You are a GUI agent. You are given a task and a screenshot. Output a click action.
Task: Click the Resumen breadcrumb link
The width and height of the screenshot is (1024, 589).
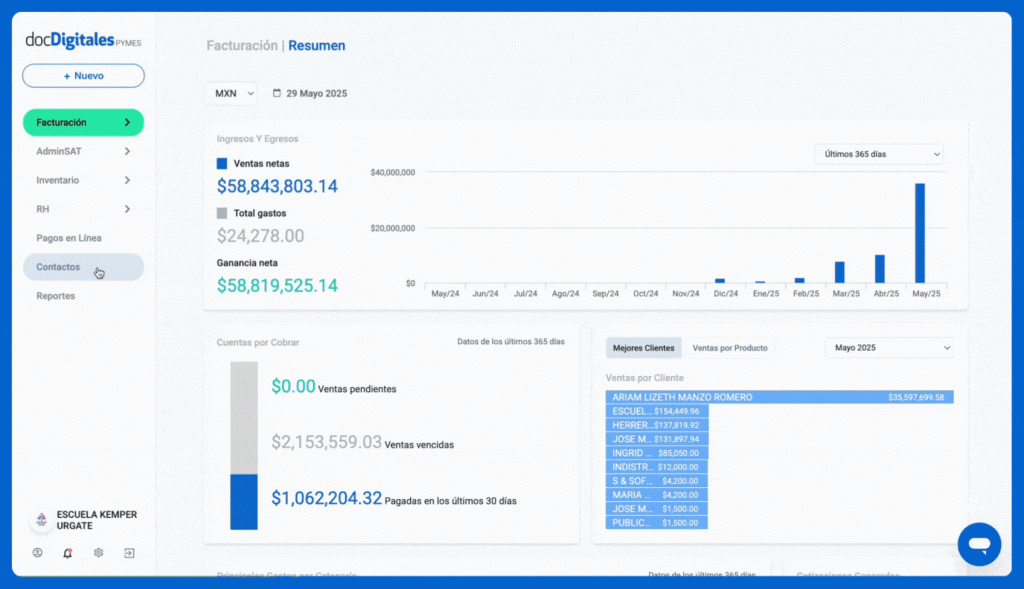317,46
